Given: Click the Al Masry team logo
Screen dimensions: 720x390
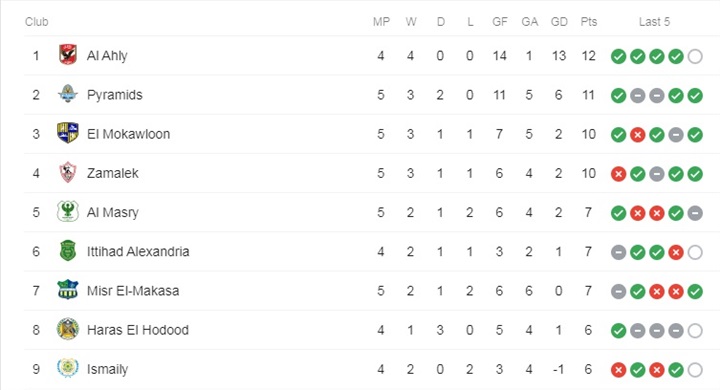Looking at the screenshot, I should click(68, 212).
